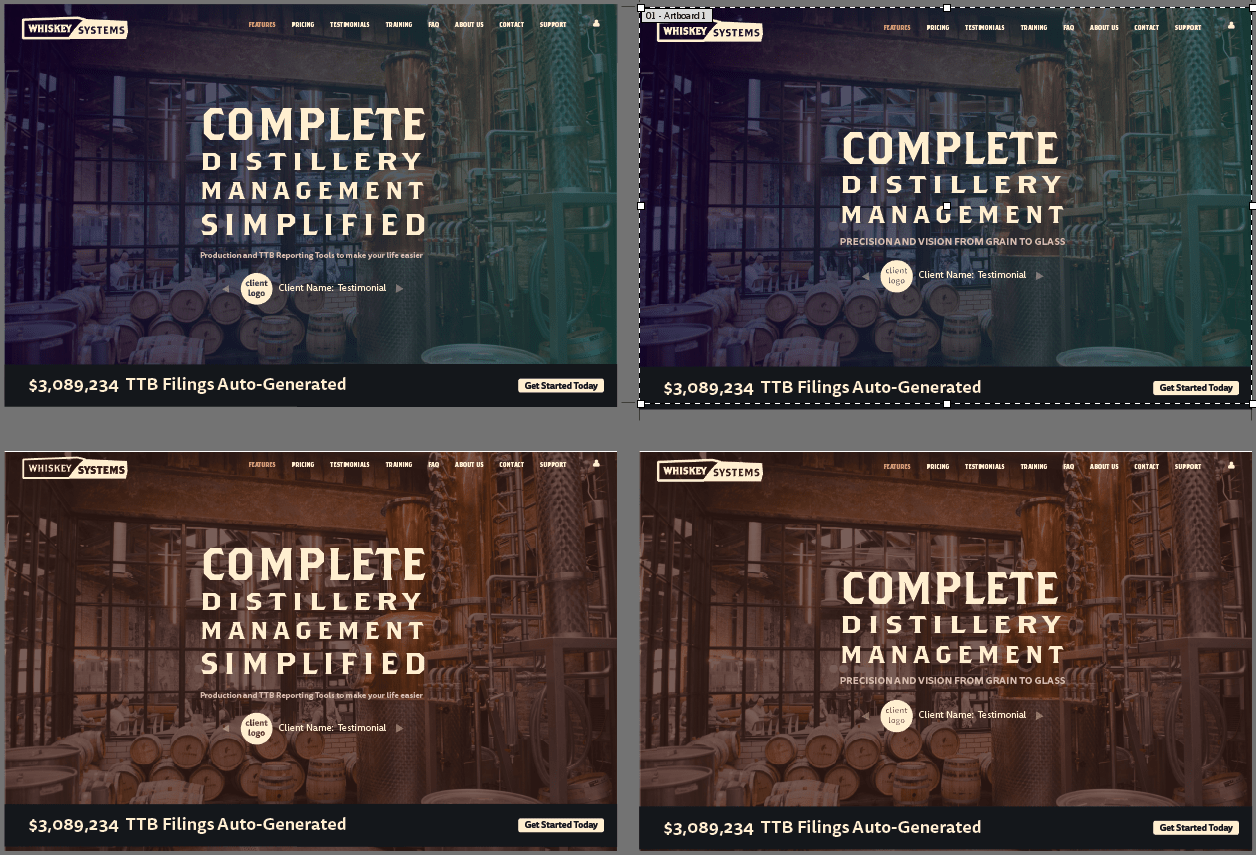Select the client logo circle in the teal SIMPLIFIED artboard

tap(257, 289)
